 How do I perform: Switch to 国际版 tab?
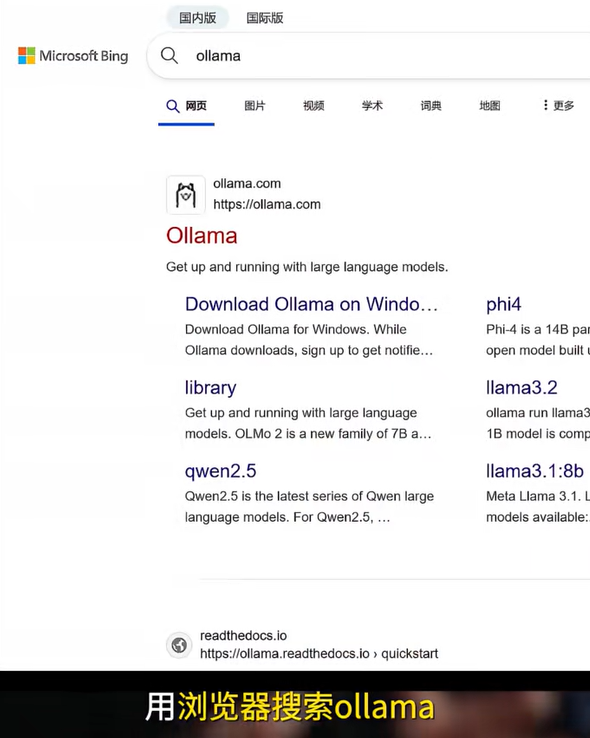pos(265,18)
